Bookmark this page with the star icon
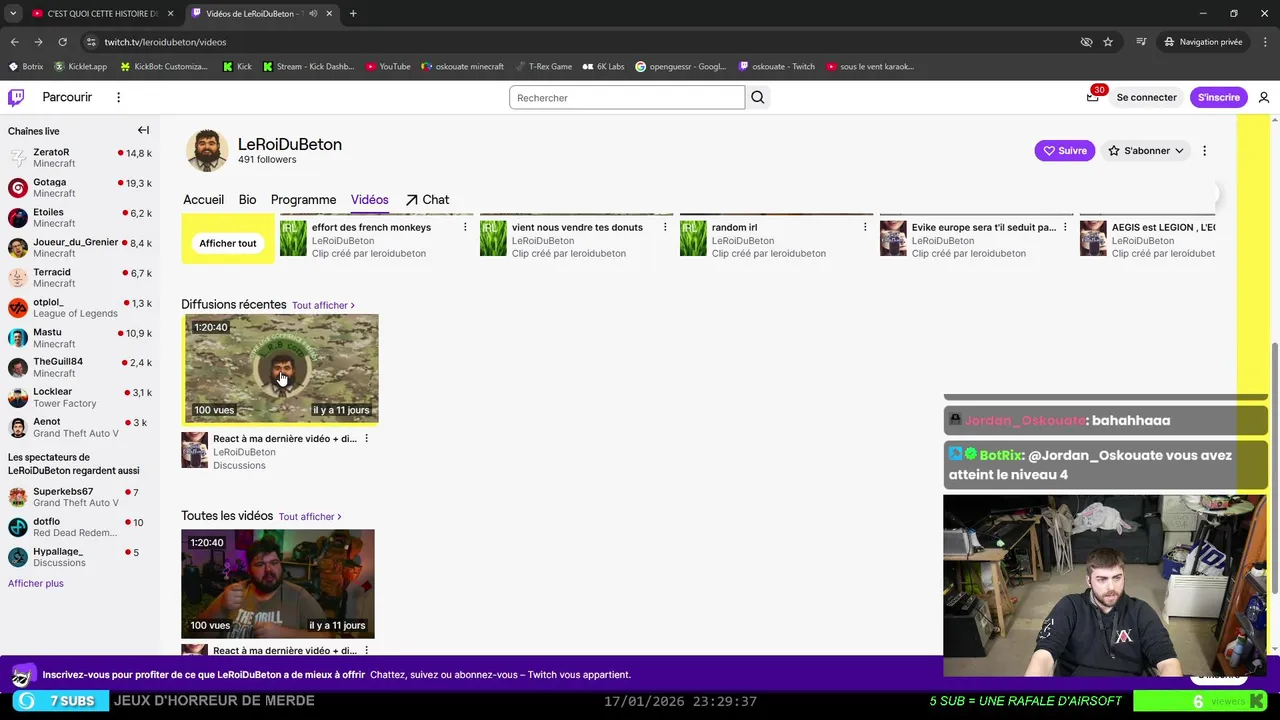1280x720 pixels. [1108, 42]
